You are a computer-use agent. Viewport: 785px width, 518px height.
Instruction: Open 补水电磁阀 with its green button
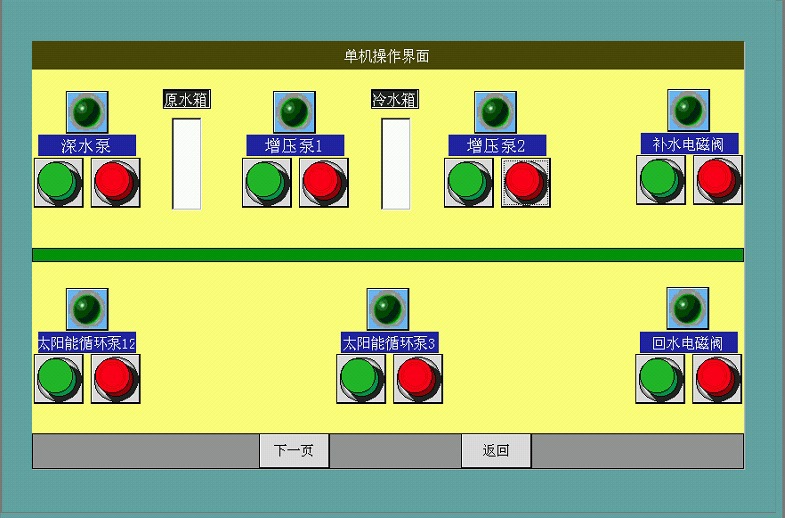tap(661, 180)
